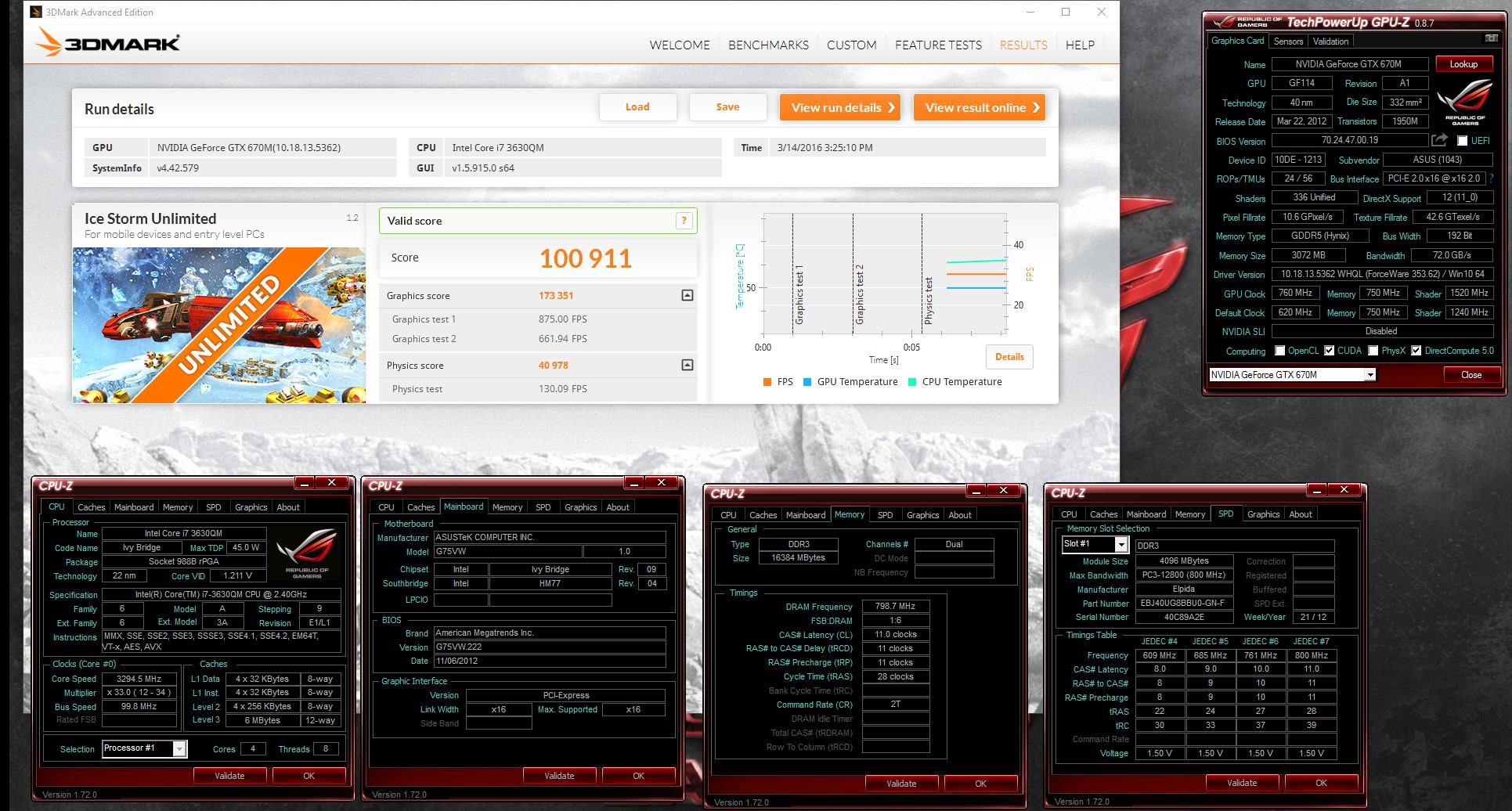Click the Bus Interface question mark in GPU-Z
This screenshot has width=1512, height=811.
pyautogui.click(x=1491, y=178)
